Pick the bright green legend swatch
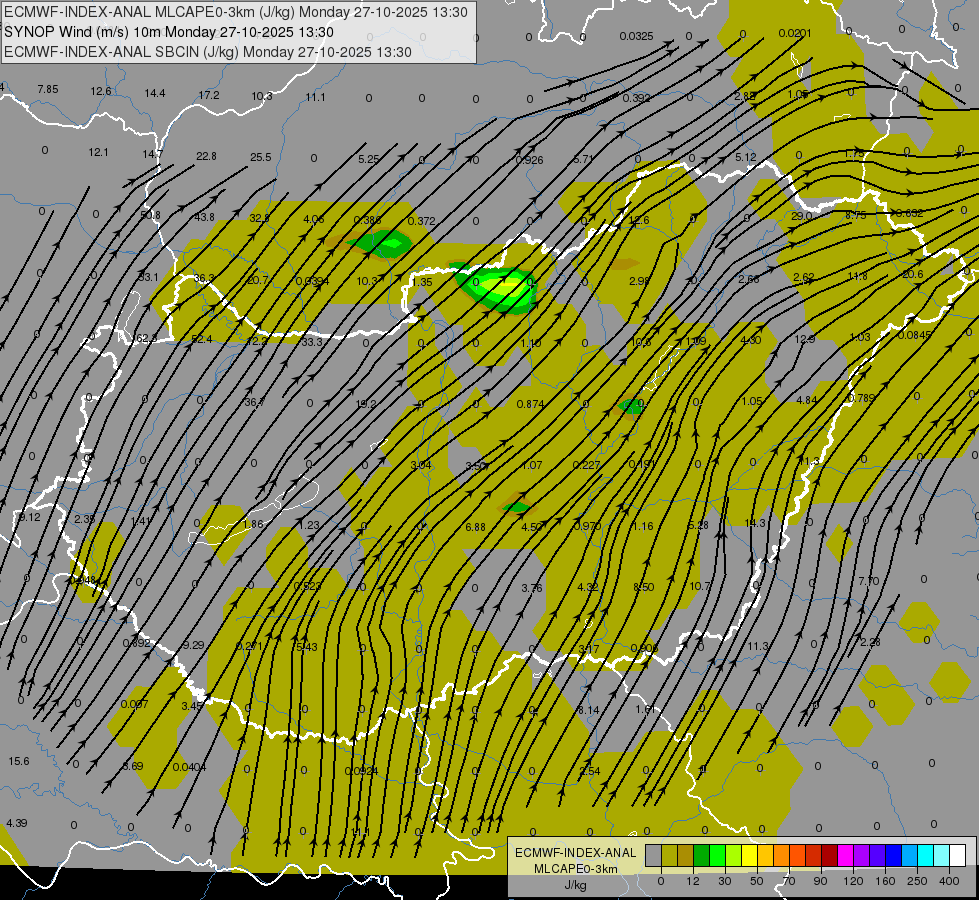The image size is (979, 900). pyautogui.click(x=717, y=856)
